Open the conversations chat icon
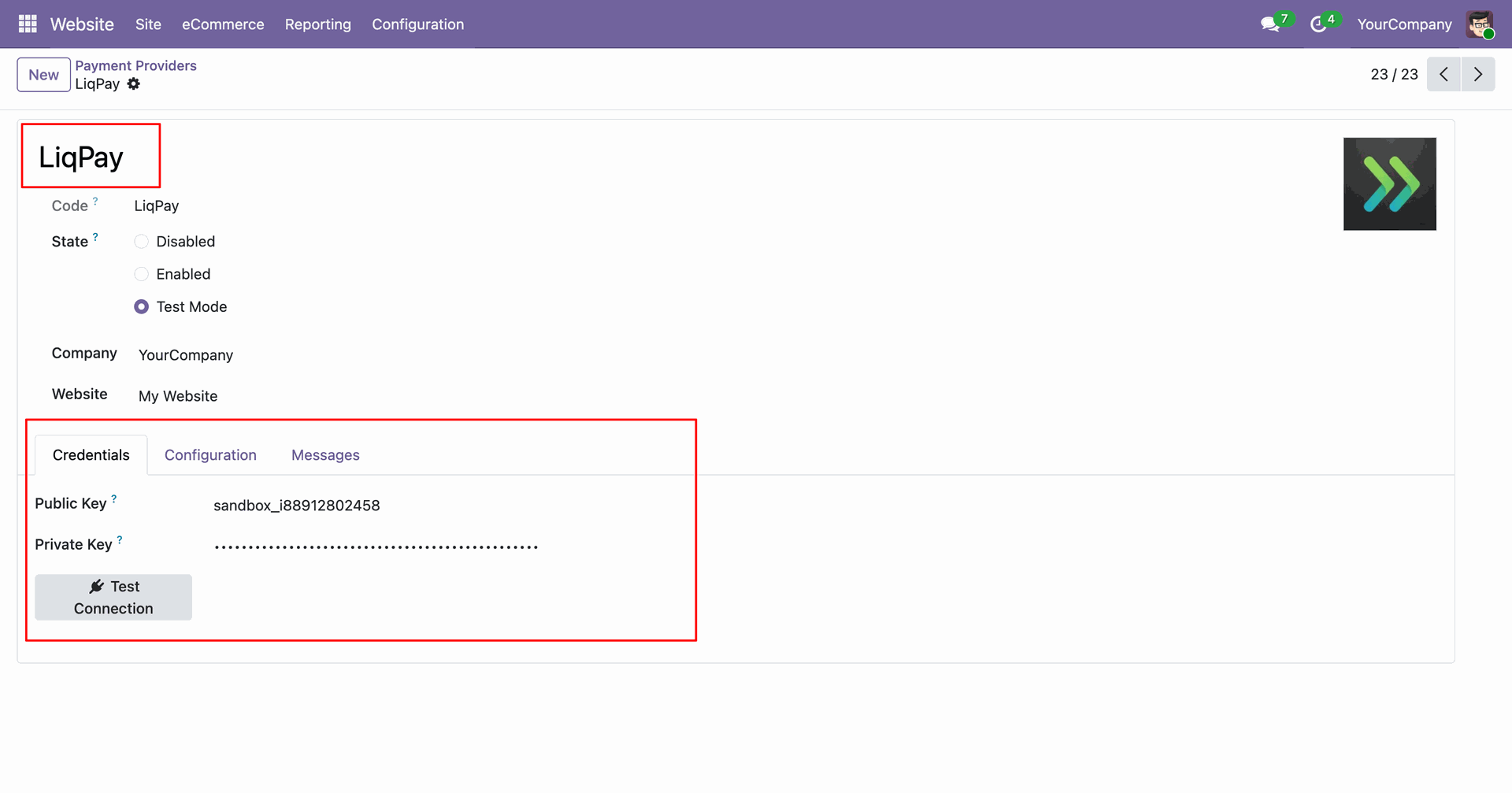1512x793 pixels. [1270, 24]
